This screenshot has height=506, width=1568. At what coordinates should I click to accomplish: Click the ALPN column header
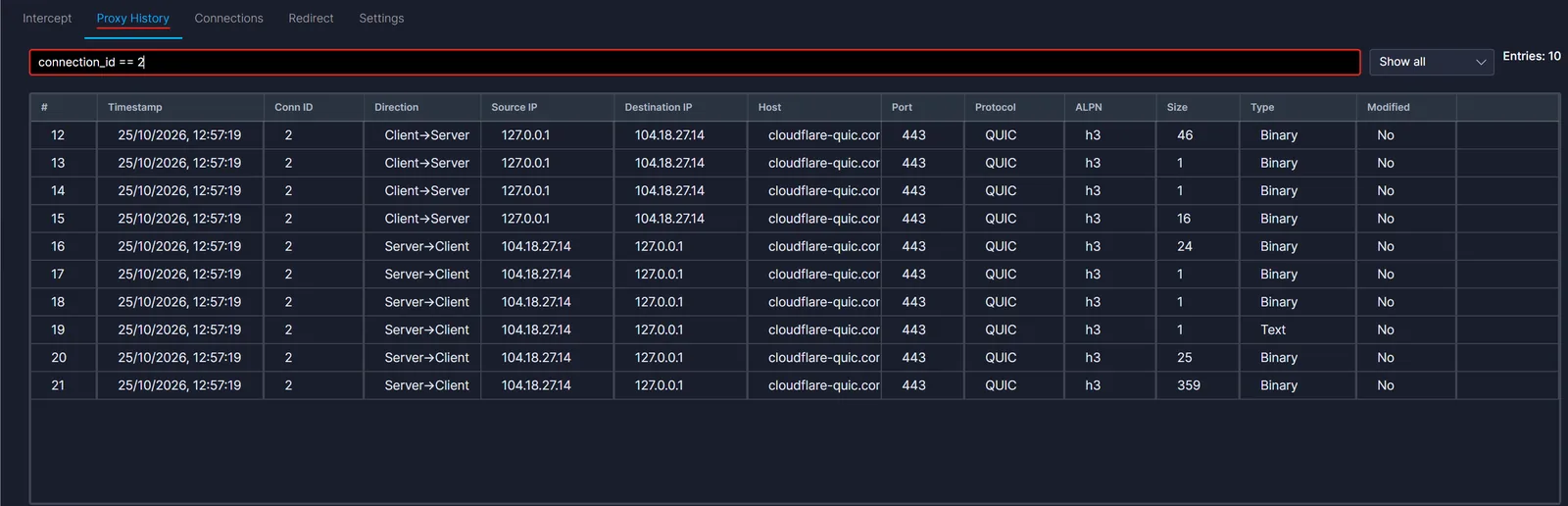(1111, 107)
